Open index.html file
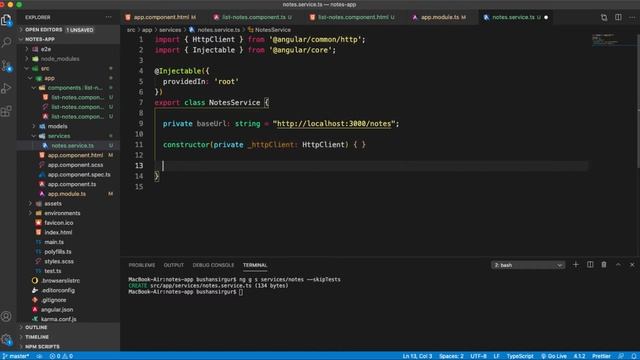 pyautogui.click(x=58, y=232)
